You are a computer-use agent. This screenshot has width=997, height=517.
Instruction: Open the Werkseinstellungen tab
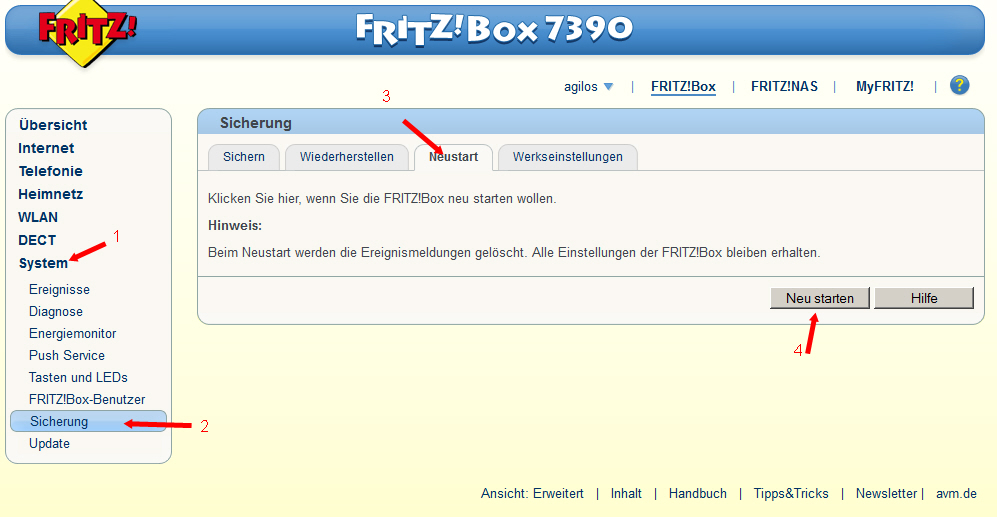click(x=568, y=157)
